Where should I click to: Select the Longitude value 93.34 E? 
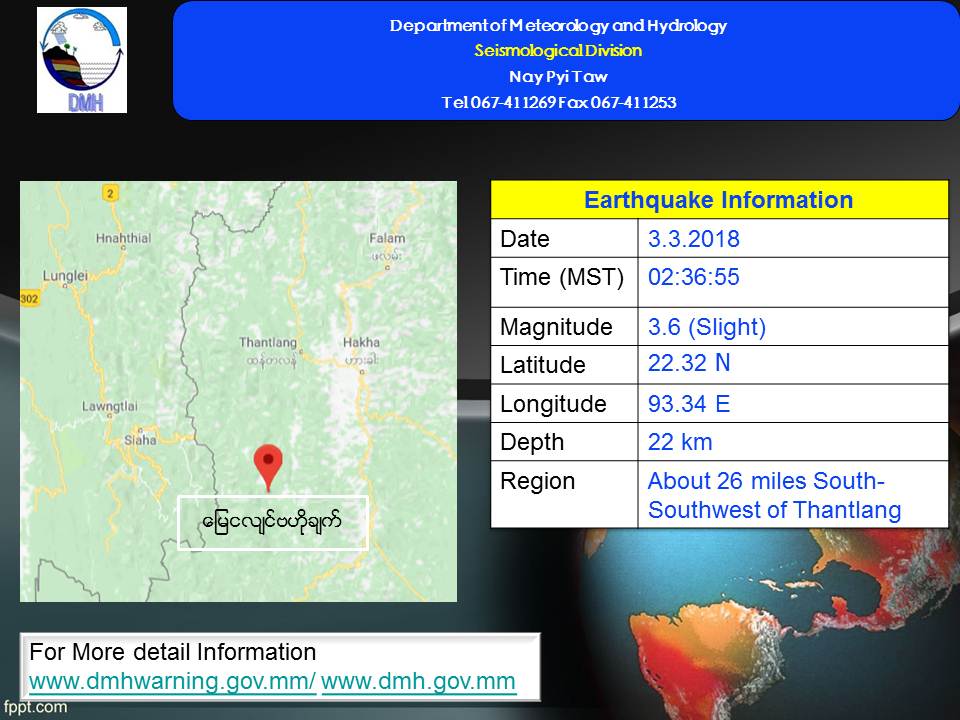pos(689,404)
